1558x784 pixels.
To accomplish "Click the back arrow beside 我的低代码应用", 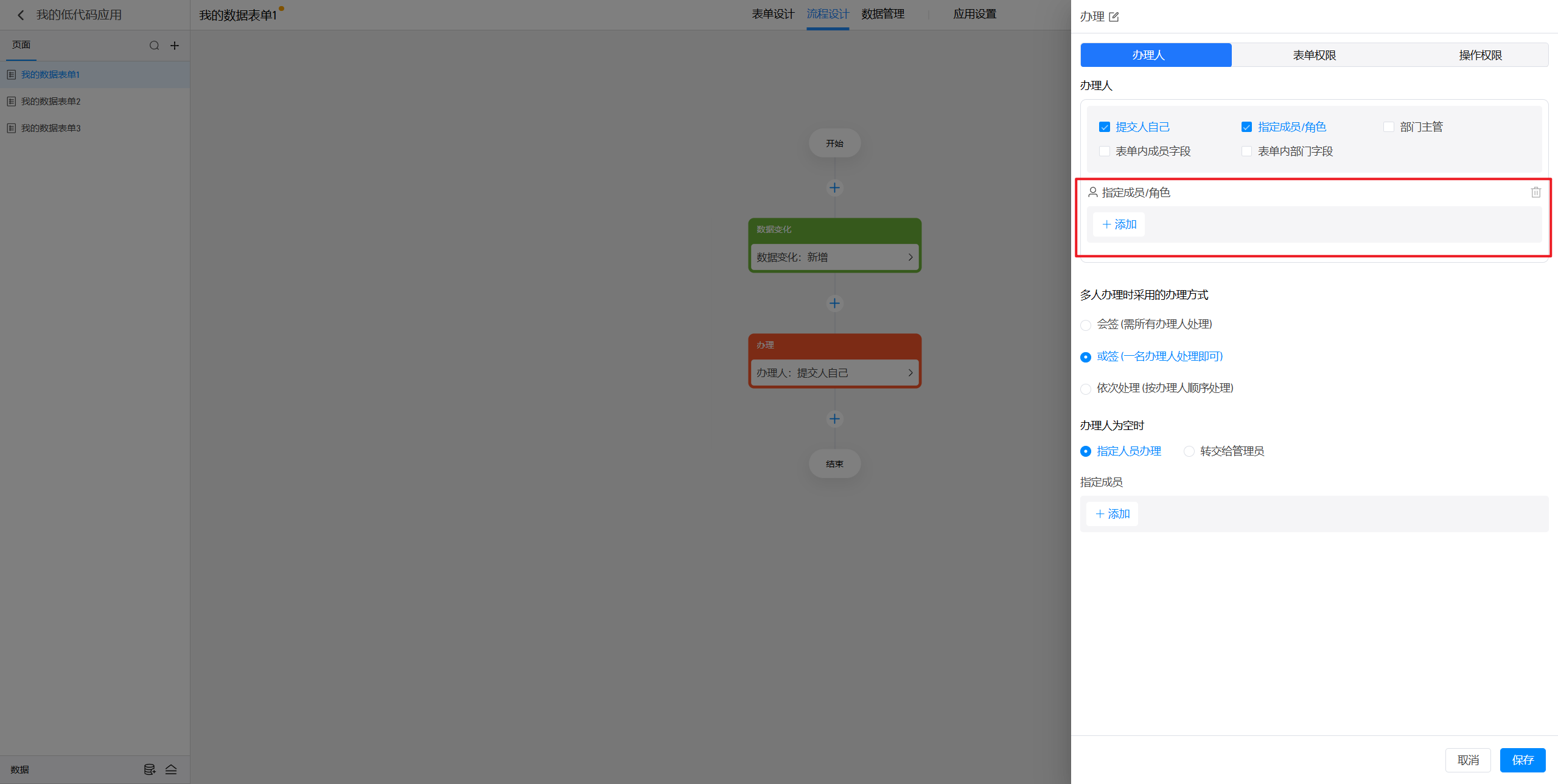I will coord(21,15).
